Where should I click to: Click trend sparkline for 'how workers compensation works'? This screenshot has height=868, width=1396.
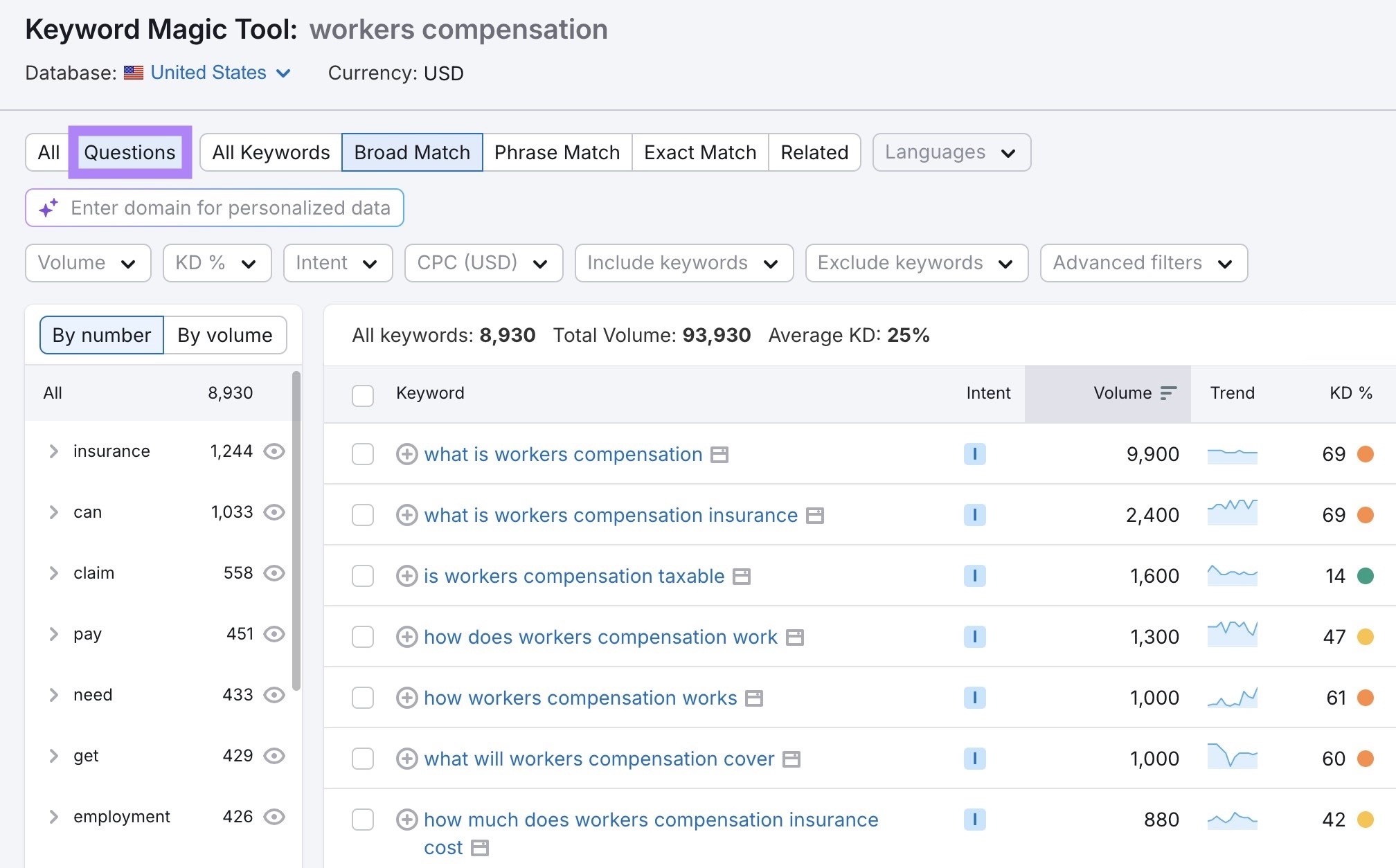(1232, 698)
